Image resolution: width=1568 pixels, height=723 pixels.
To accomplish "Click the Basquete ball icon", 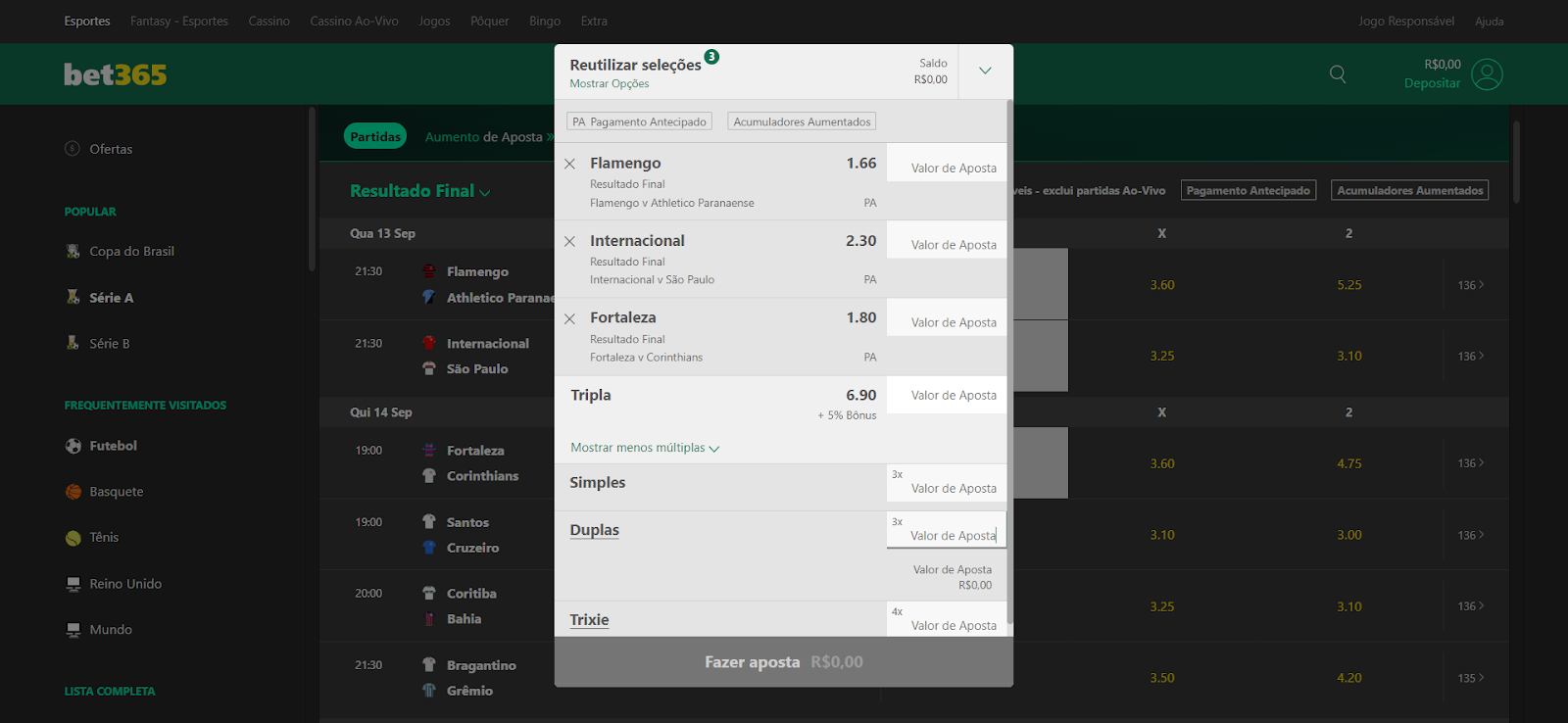I will coord(73,492).
